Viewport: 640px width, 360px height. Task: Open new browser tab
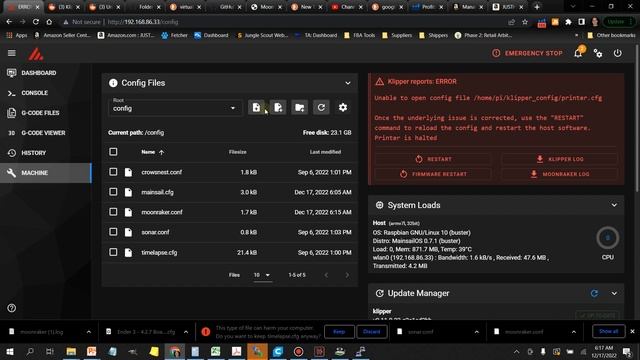click(x=537, y=7)
